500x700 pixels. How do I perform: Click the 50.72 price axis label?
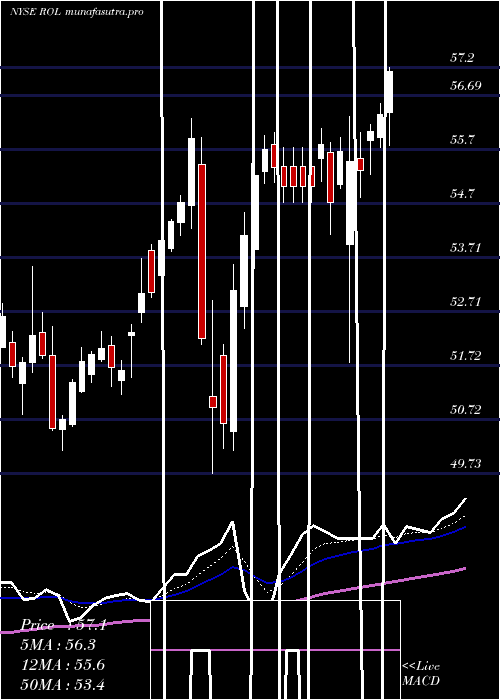click(466, 409)
